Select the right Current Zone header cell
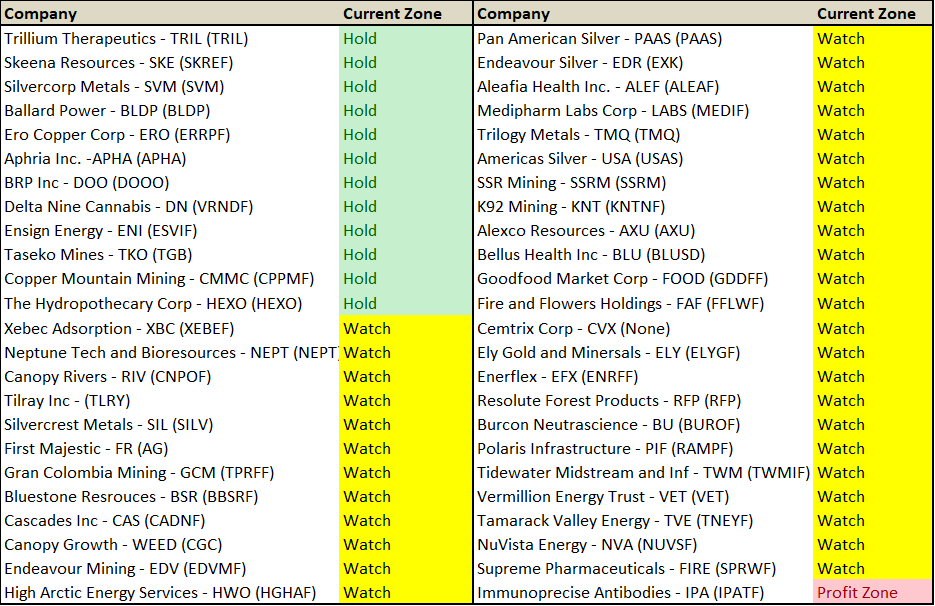 tap(873, 14)
